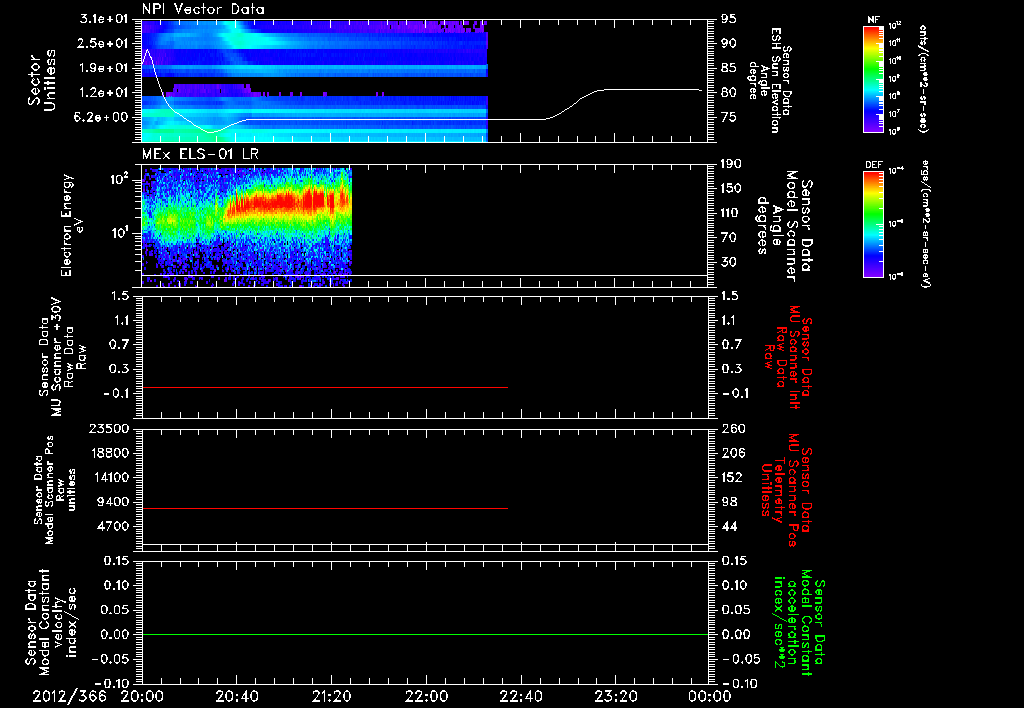Click the 23:20 time axis label

(615, 696)
